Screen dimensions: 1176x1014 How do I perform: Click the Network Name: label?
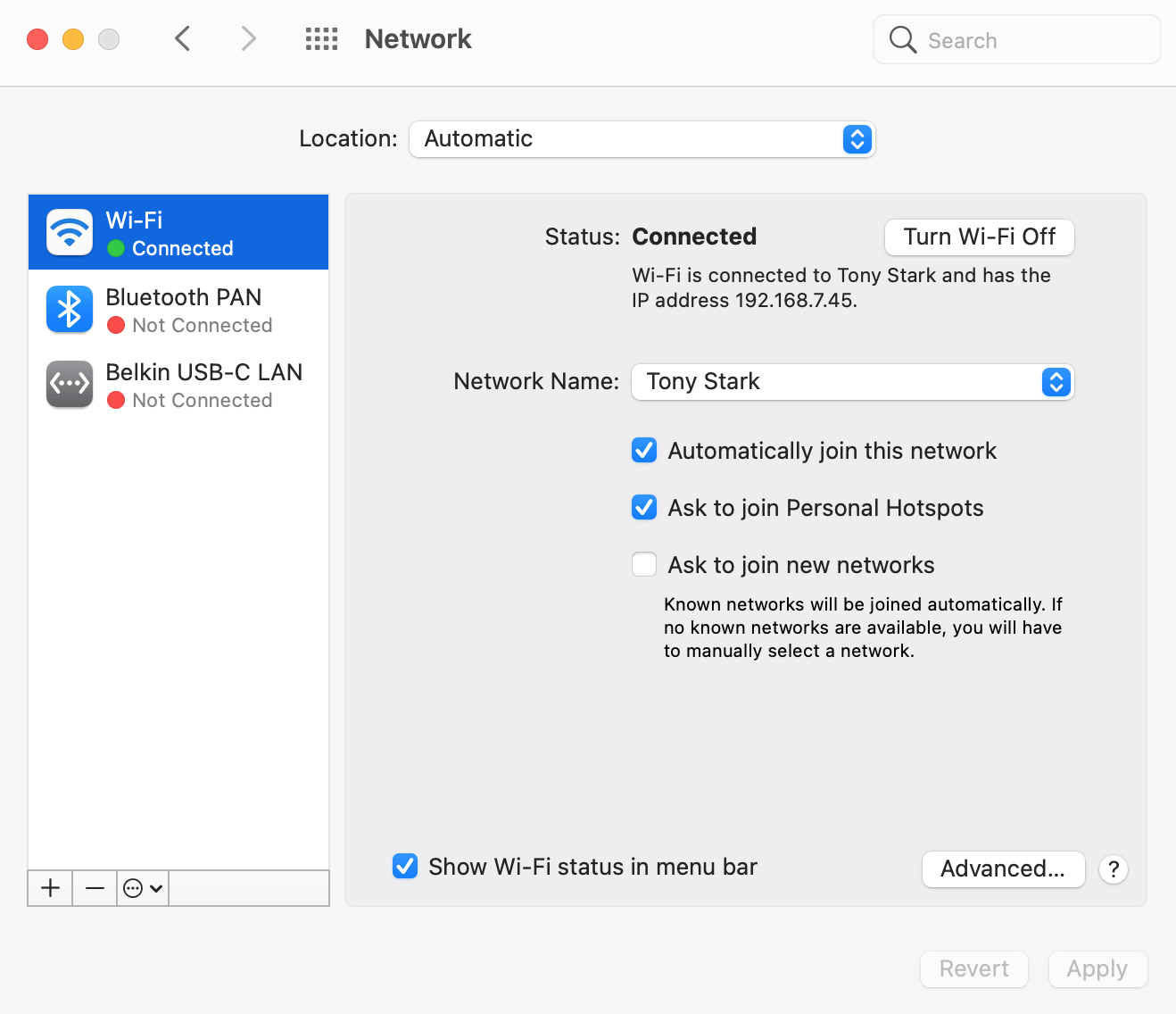tap(536, 382)
